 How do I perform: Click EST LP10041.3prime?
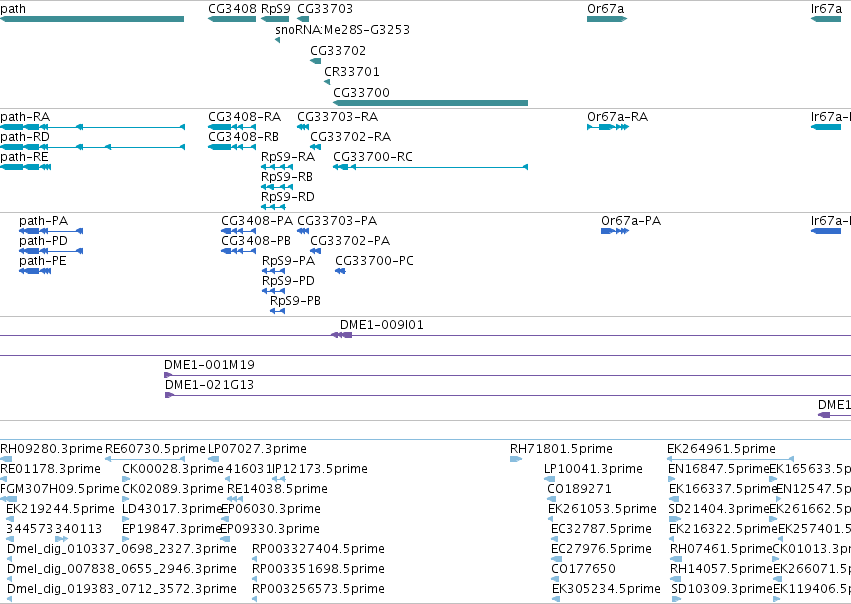(593, 469)
